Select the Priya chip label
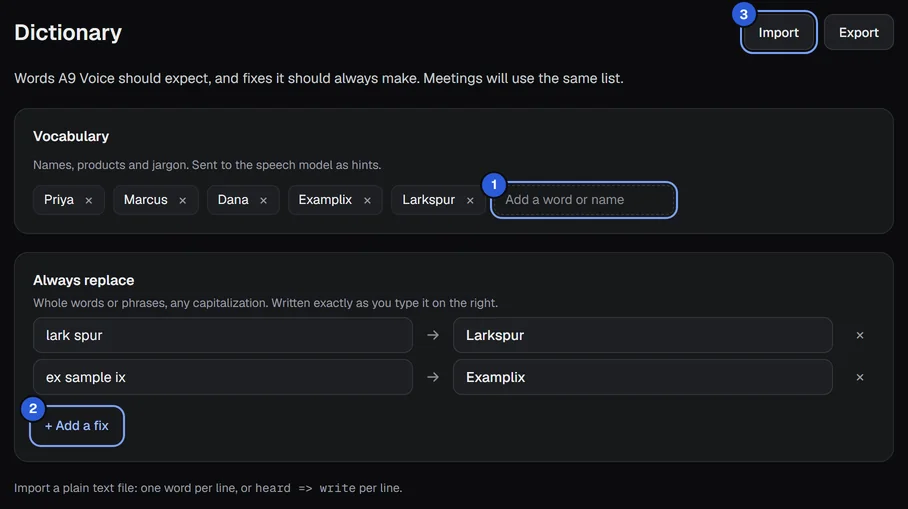The image size is (908, 509). [59, 200]
